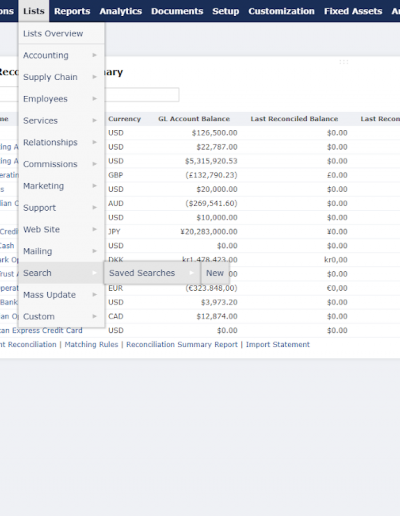Sort by the Currency column header

click(x=124, y=119)
